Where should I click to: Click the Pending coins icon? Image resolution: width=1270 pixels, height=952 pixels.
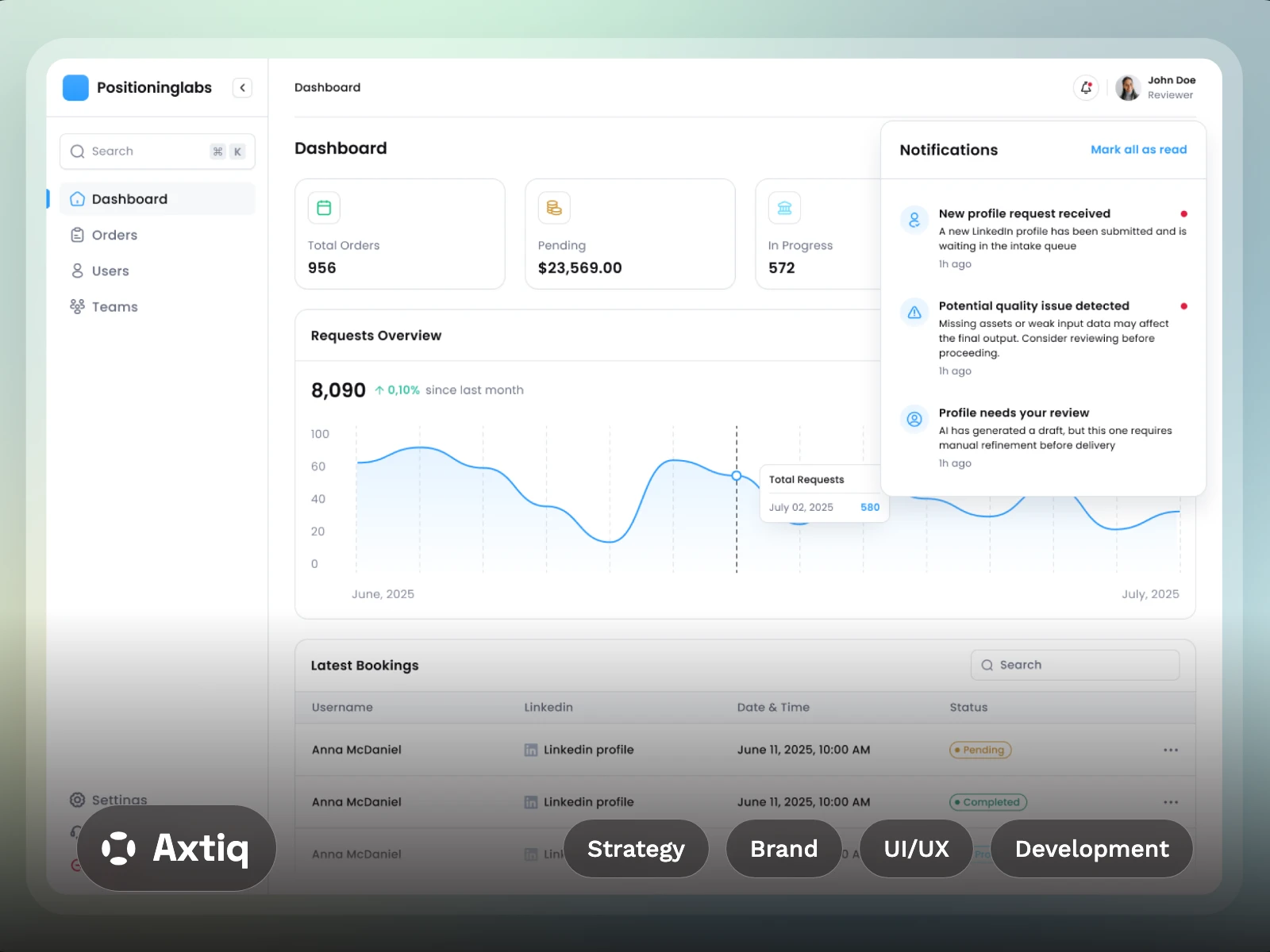tap(554, 208)
